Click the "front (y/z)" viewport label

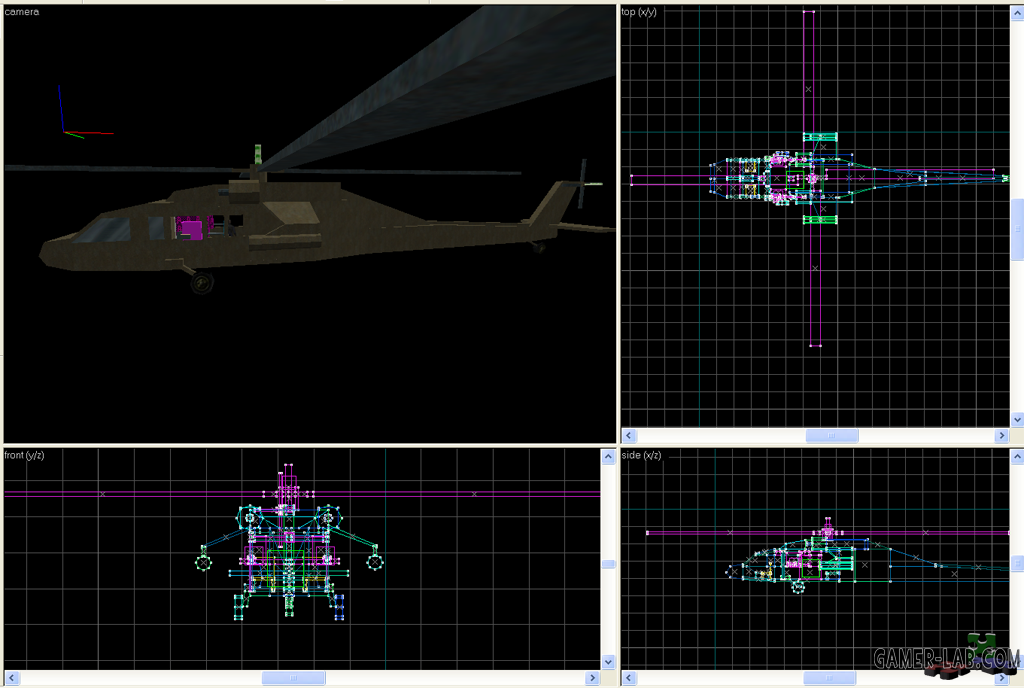pyautogui.click(x=24, y=455)
